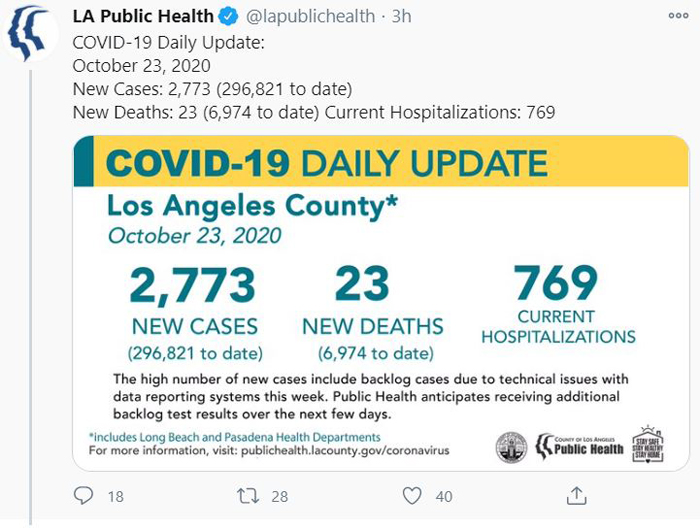Screen dimensions: 700x530
Task: Click the retweet arrows icon
Action: pyautogui.click(x=248, y=496)
